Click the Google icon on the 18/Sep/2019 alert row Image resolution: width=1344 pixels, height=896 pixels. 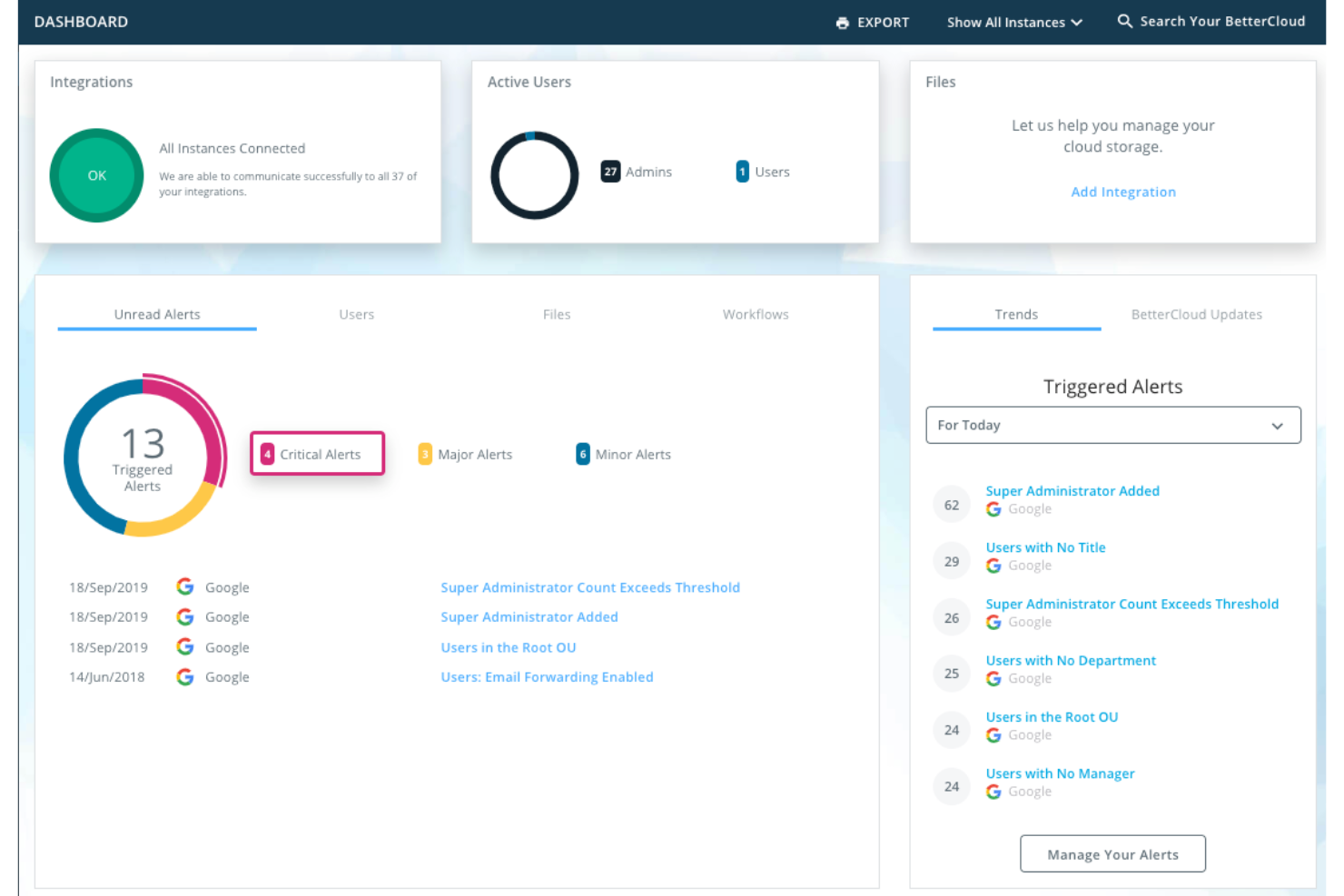185,586
